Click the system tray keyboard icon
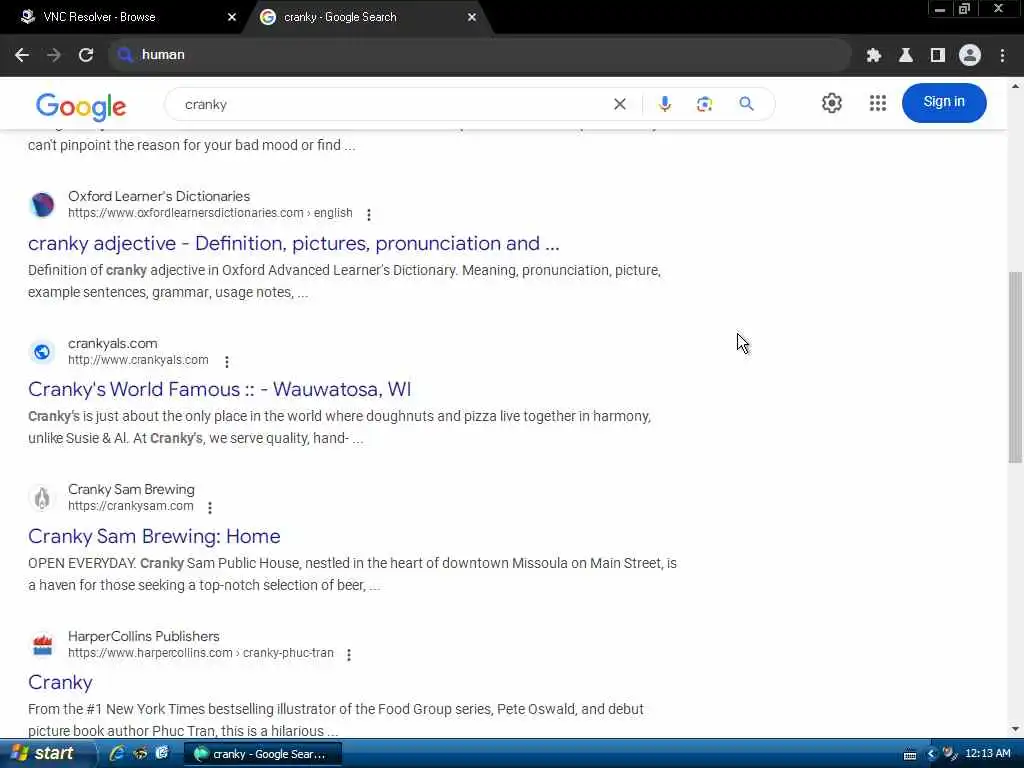The image size is (1024, 768). [x=910, y=755]
